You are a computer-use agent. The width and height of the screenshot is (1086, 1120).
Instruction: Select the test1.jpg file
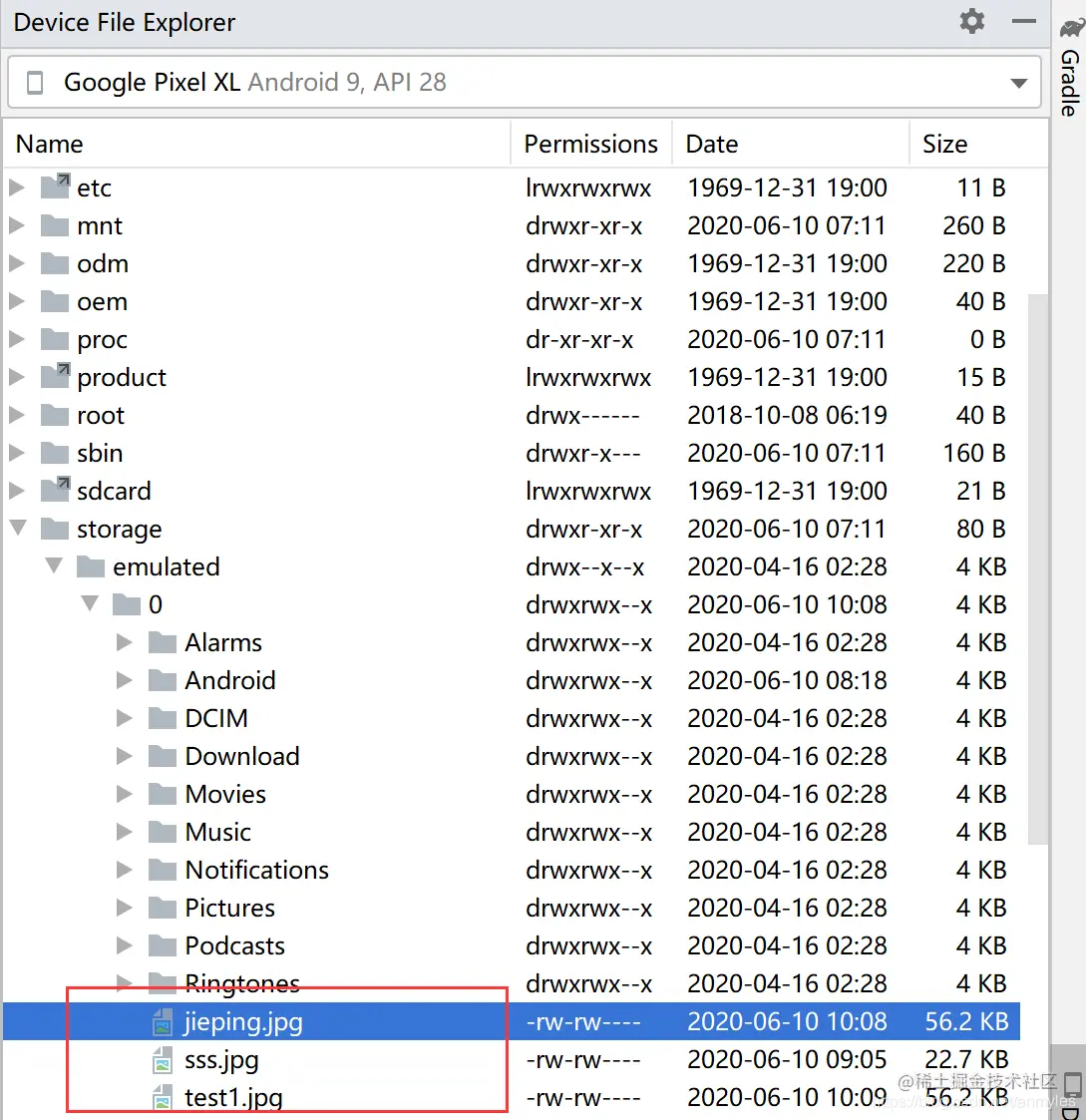coord(233,1098)
